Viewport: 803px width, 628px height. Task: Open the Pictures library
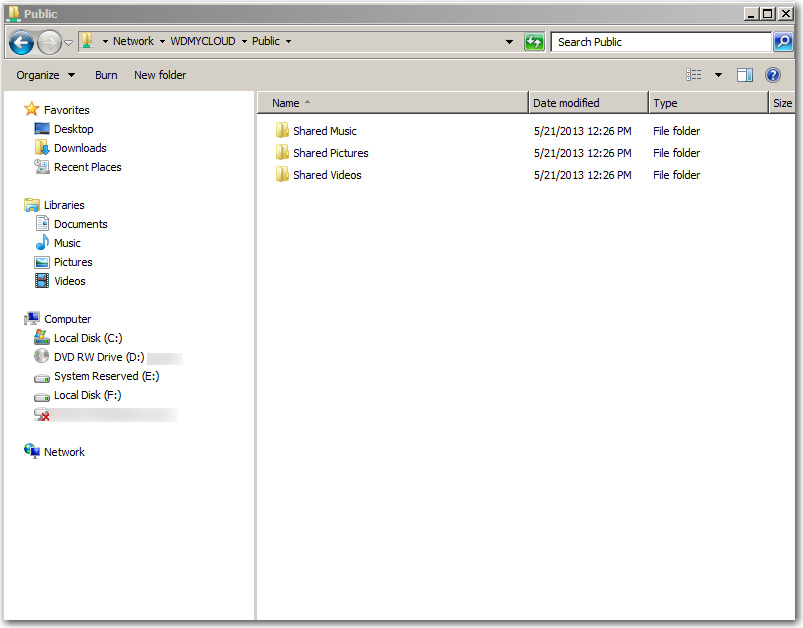coord(64,262)
